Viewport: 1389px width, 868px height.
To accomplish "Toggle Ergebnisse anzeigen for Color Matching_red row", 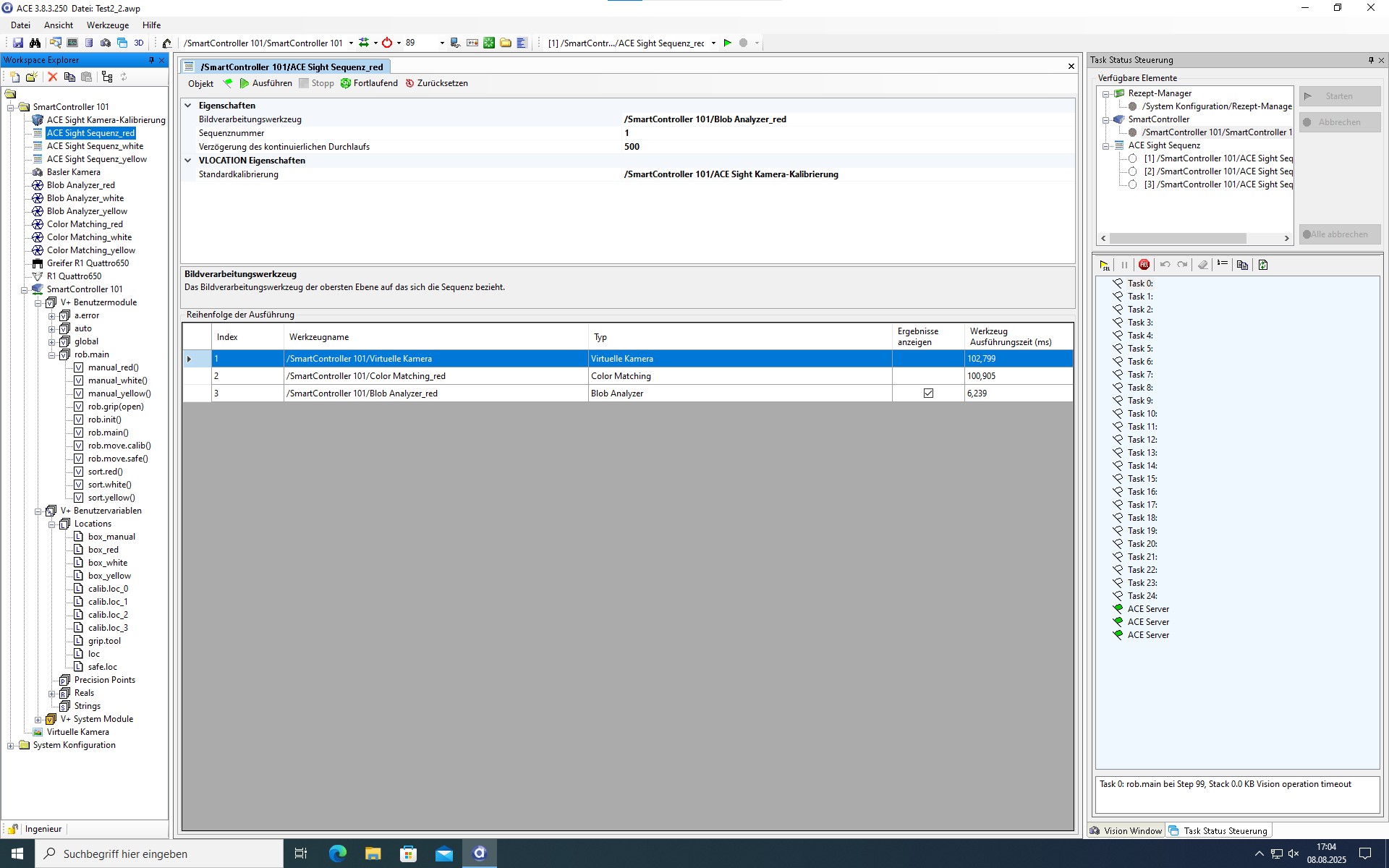I will pyautogui.click(x=928, y=376).
